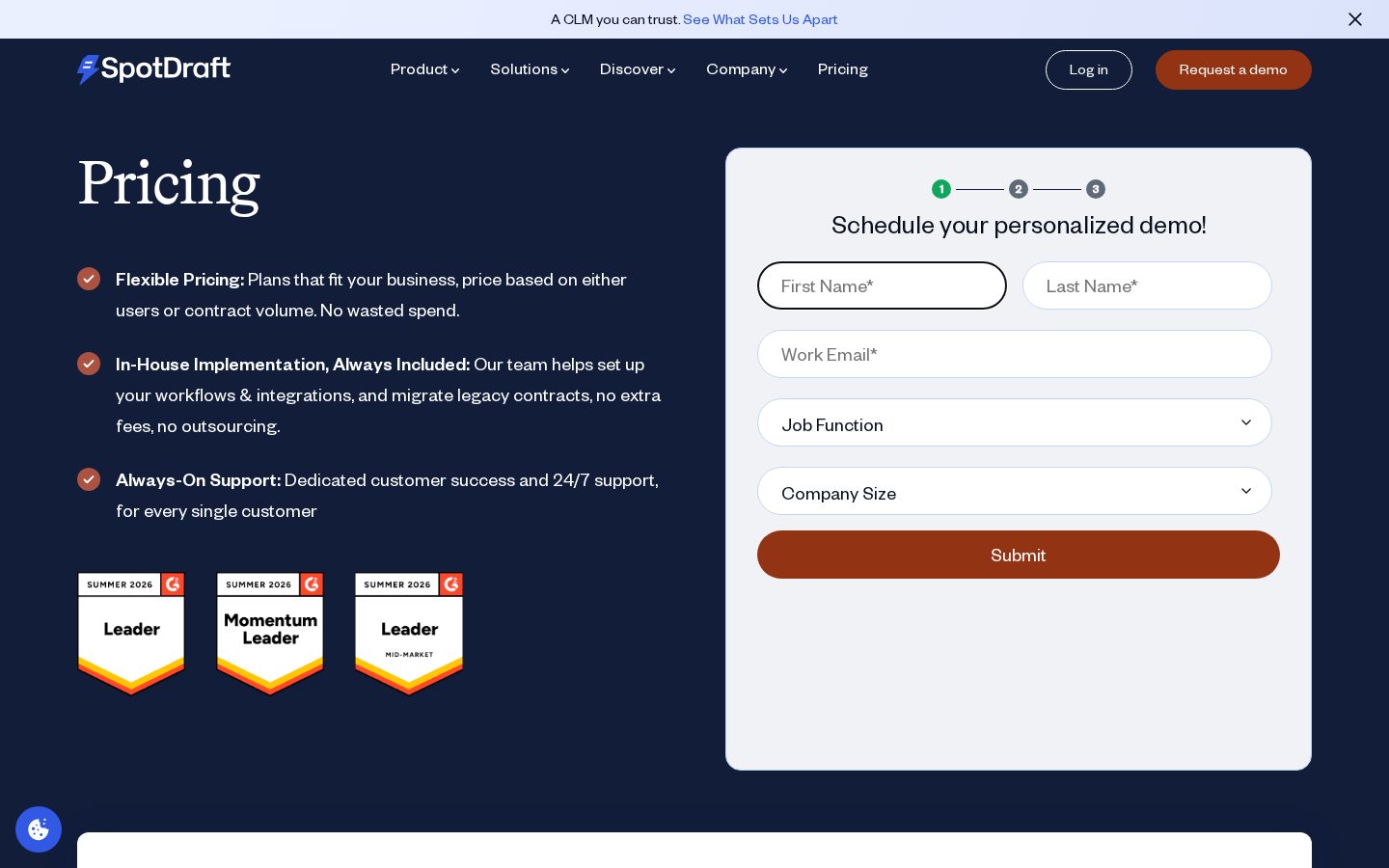1389x868 pixels.
Task: Click Request a demo button
Action: point(1234,69)
